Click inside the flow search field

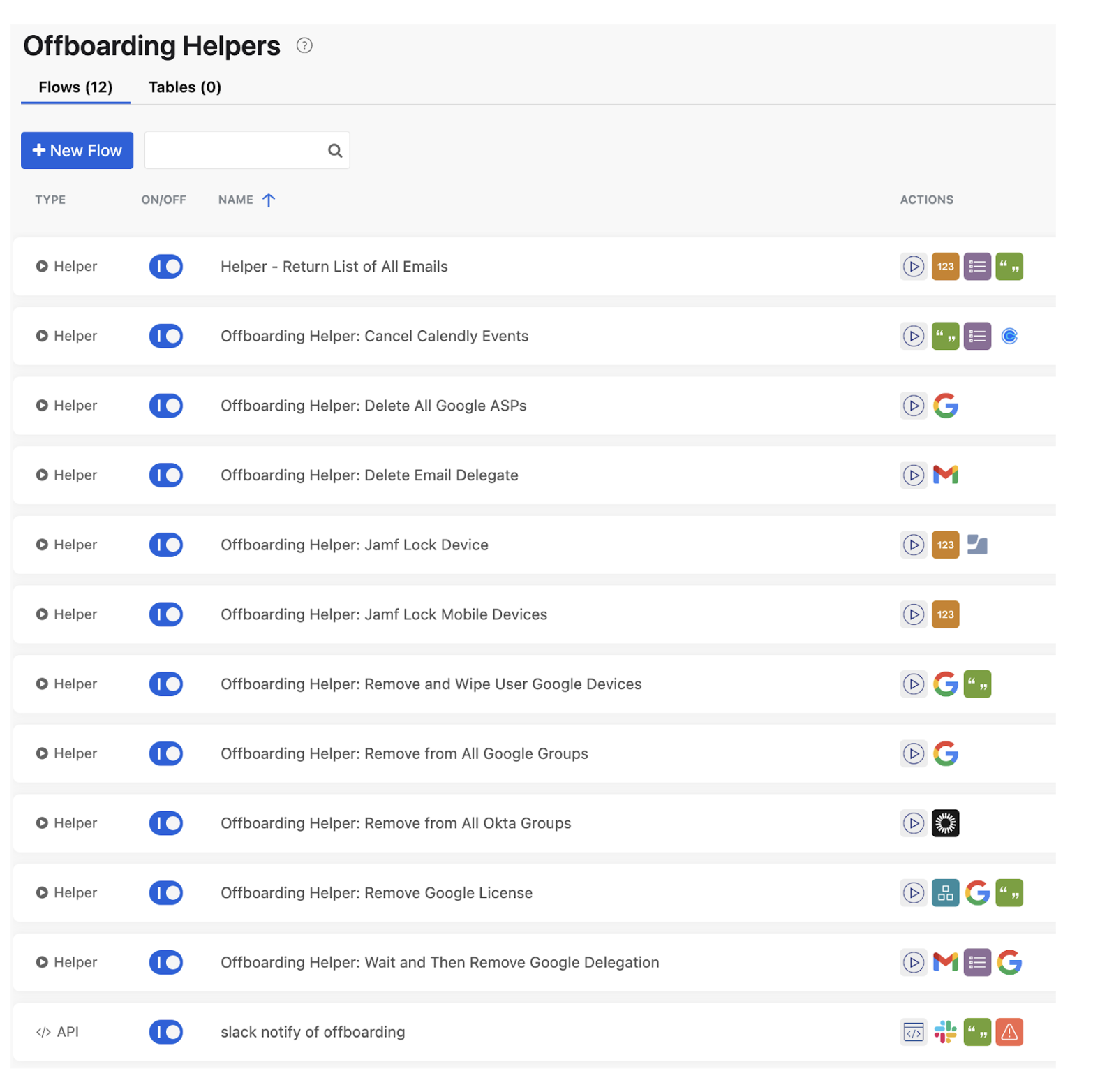pos(237,150)
